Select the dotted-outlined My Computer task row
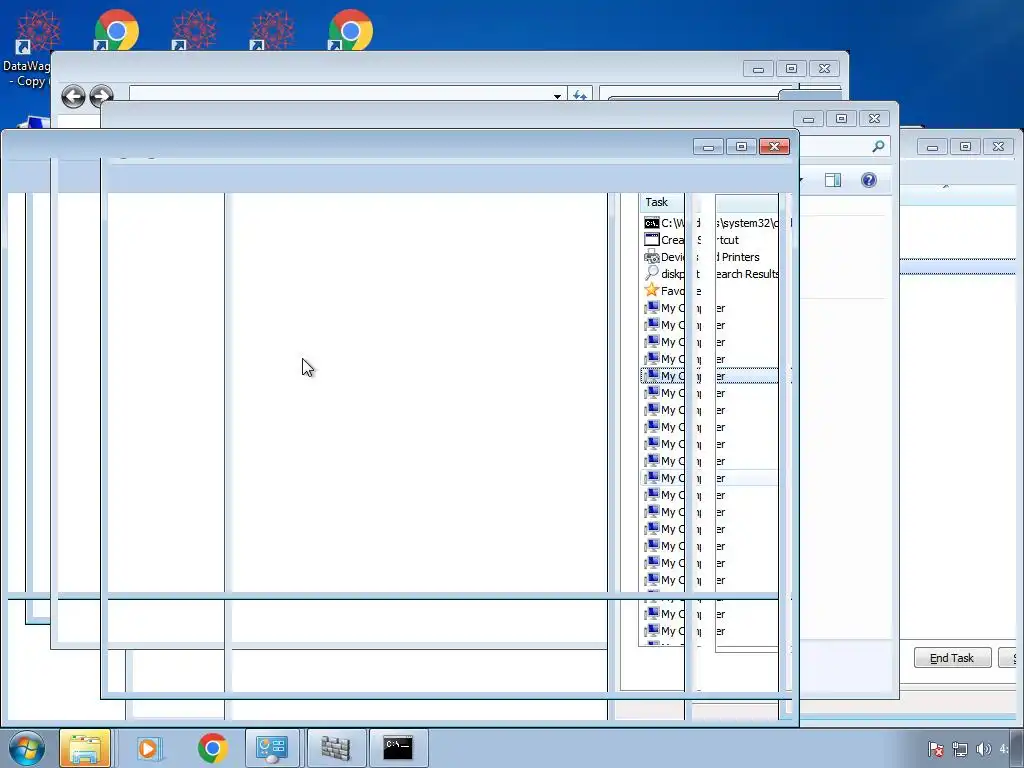 [711, 376]
